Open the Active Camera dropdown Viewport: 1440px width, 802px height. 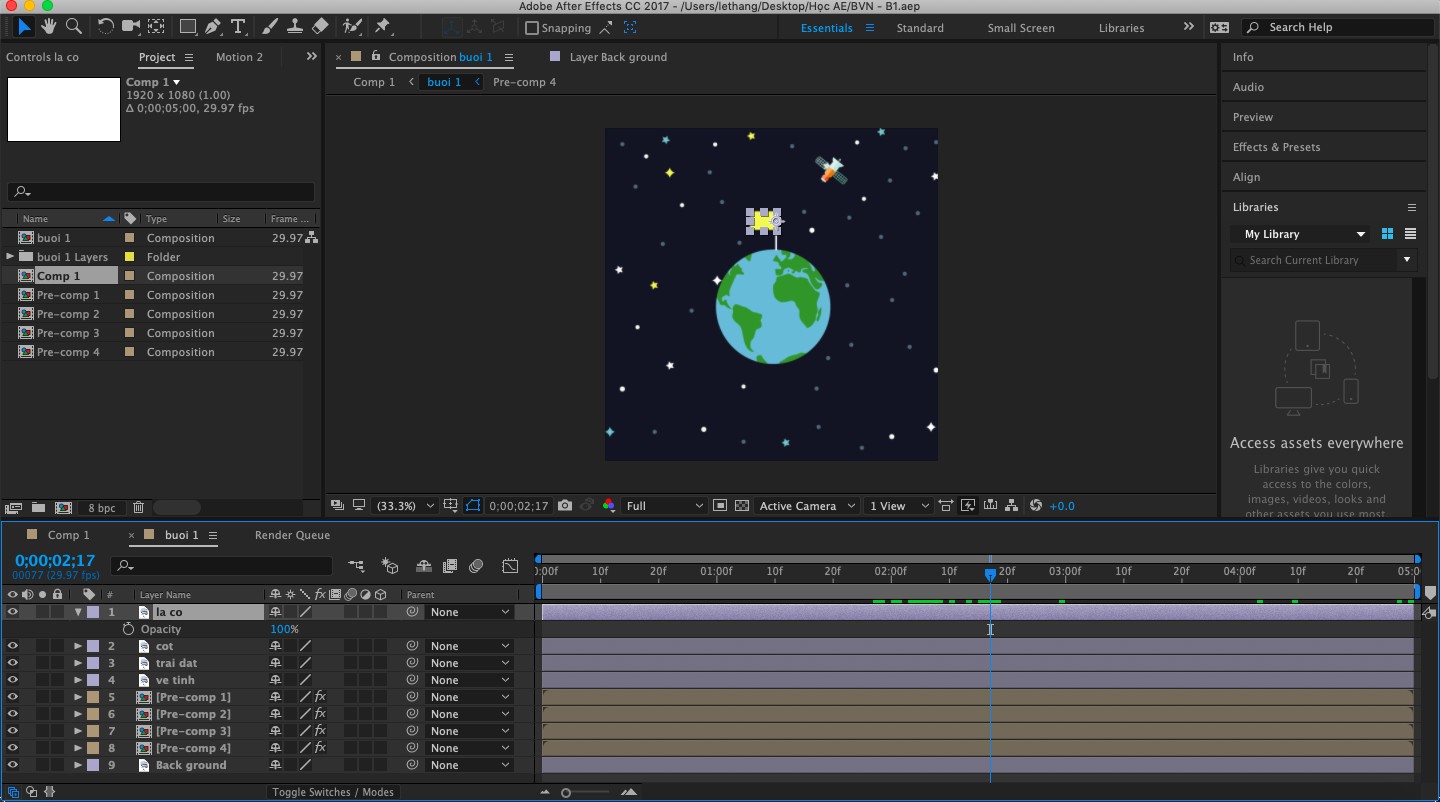click(x=807, y=506)
